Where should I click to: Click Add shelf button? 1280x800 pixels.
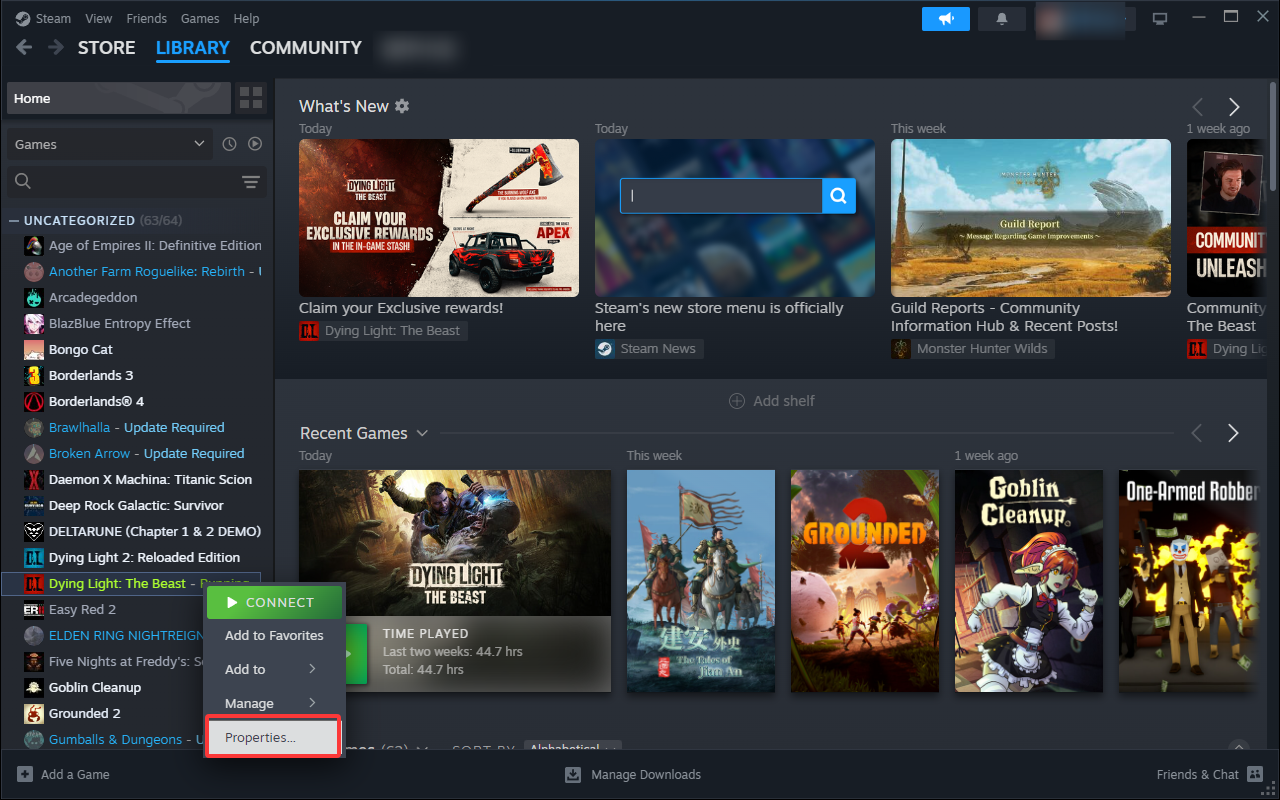(771, 401)
